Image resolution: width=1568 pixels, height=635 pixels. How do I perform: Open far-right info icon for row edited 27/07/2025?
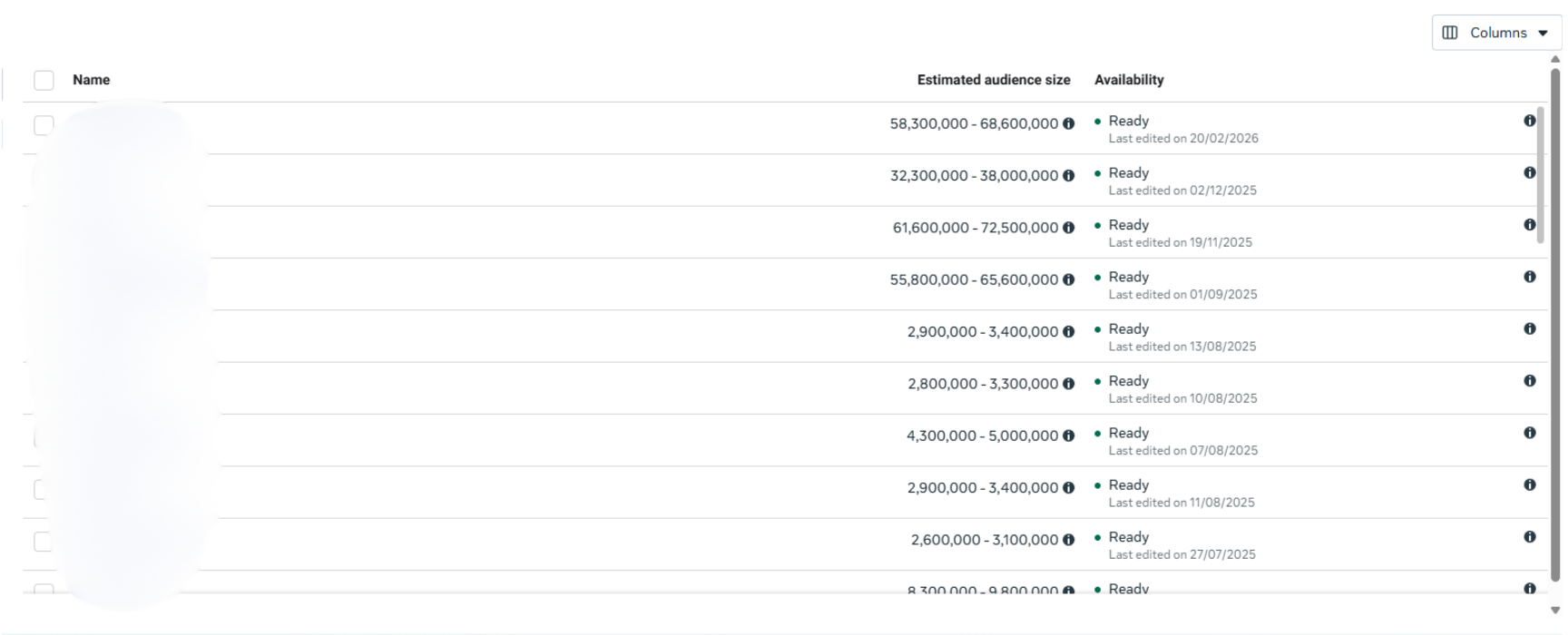click(x=1529, y=537)
